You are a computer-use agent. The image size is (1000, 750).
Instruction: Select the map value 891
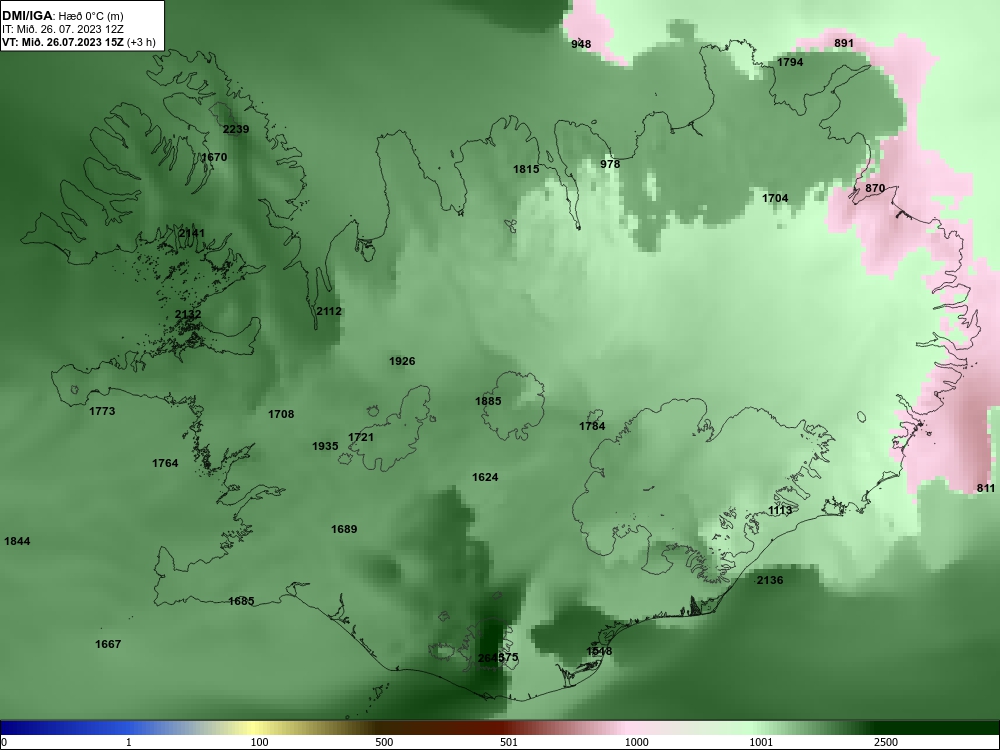coord(844,43)
